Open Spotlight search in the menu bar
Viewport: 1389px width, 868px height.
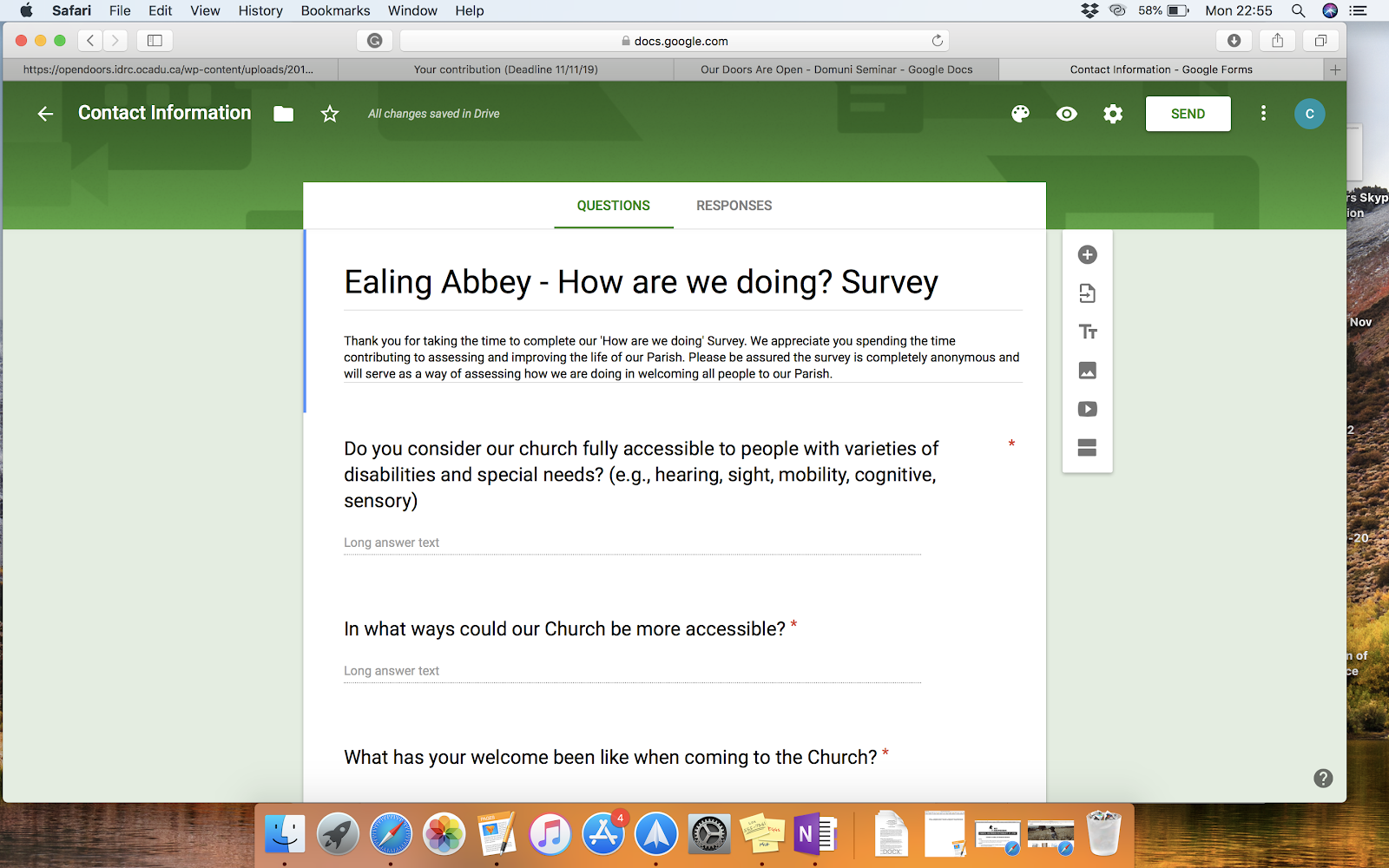click(x=1298, y=10)
